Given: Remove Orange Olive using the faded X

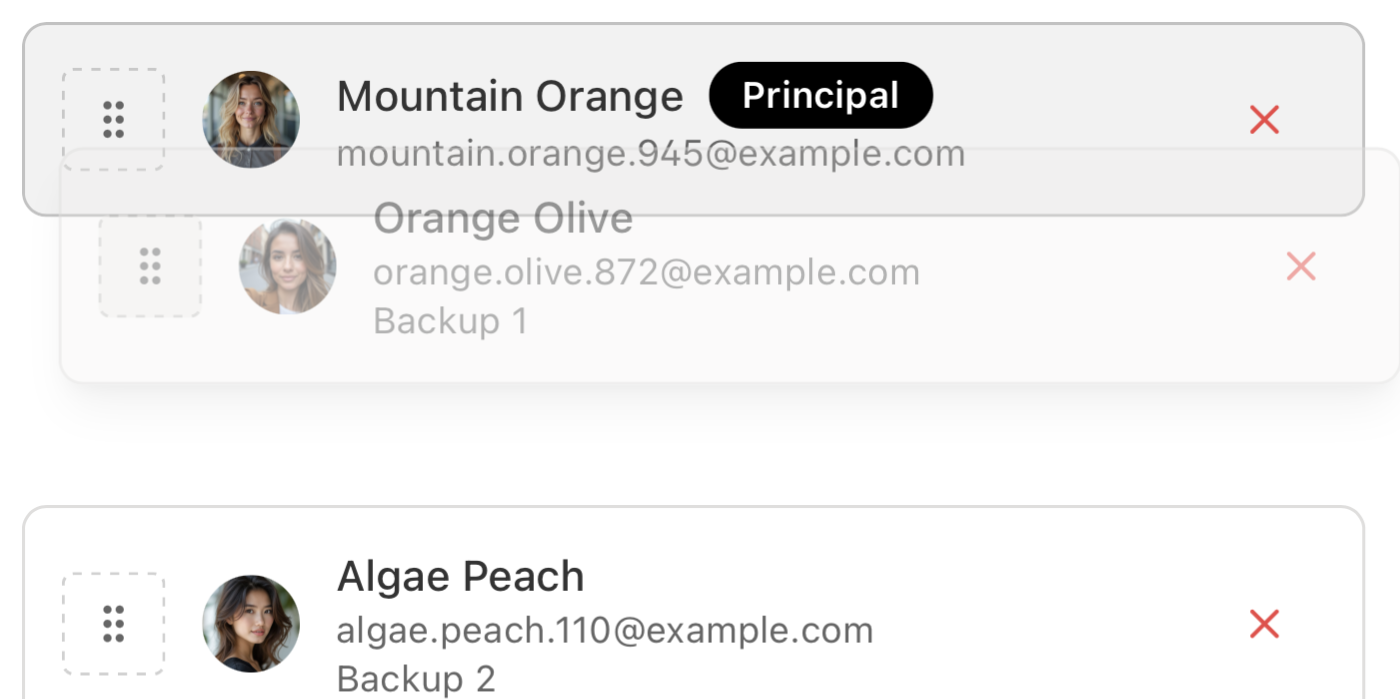Looking at the screenshot, I should pyautogui.click(x=1300, y=267).
